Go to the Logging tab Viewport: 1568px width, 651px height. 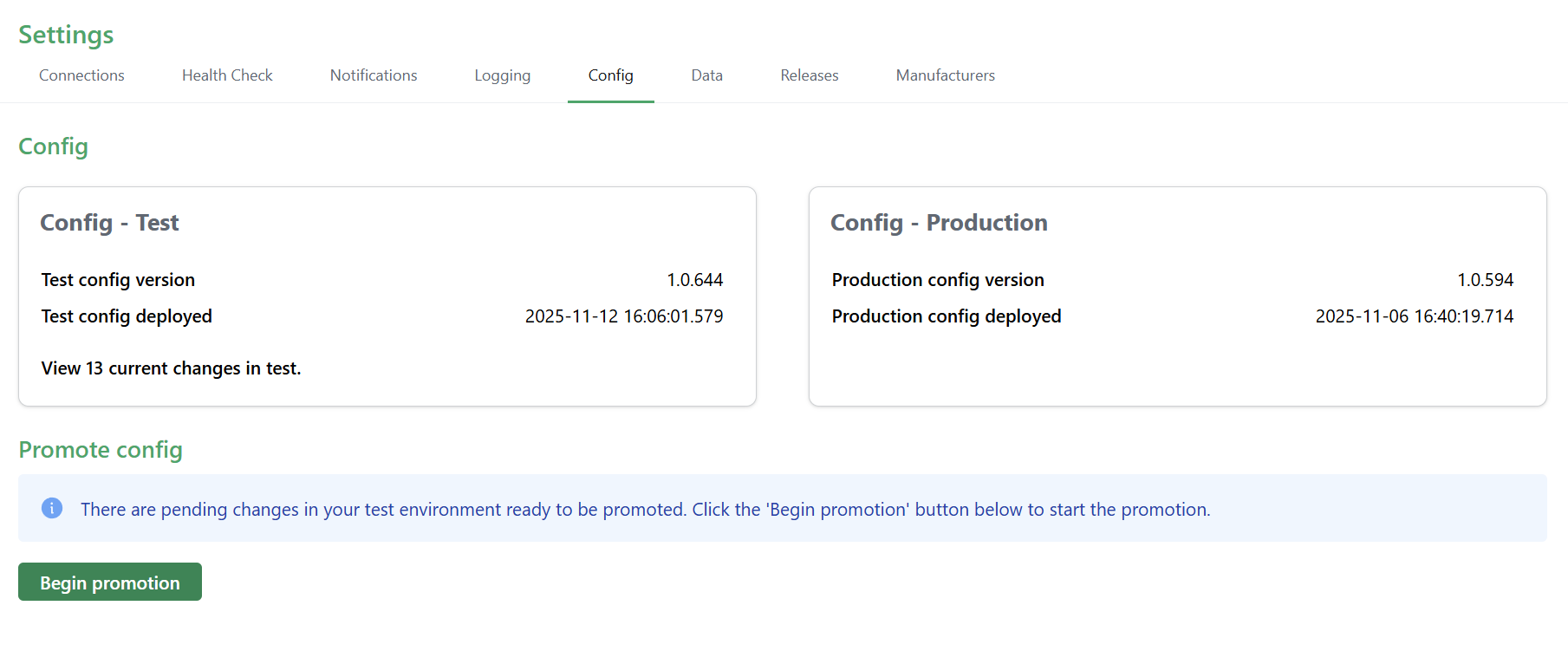click(503, 75)
